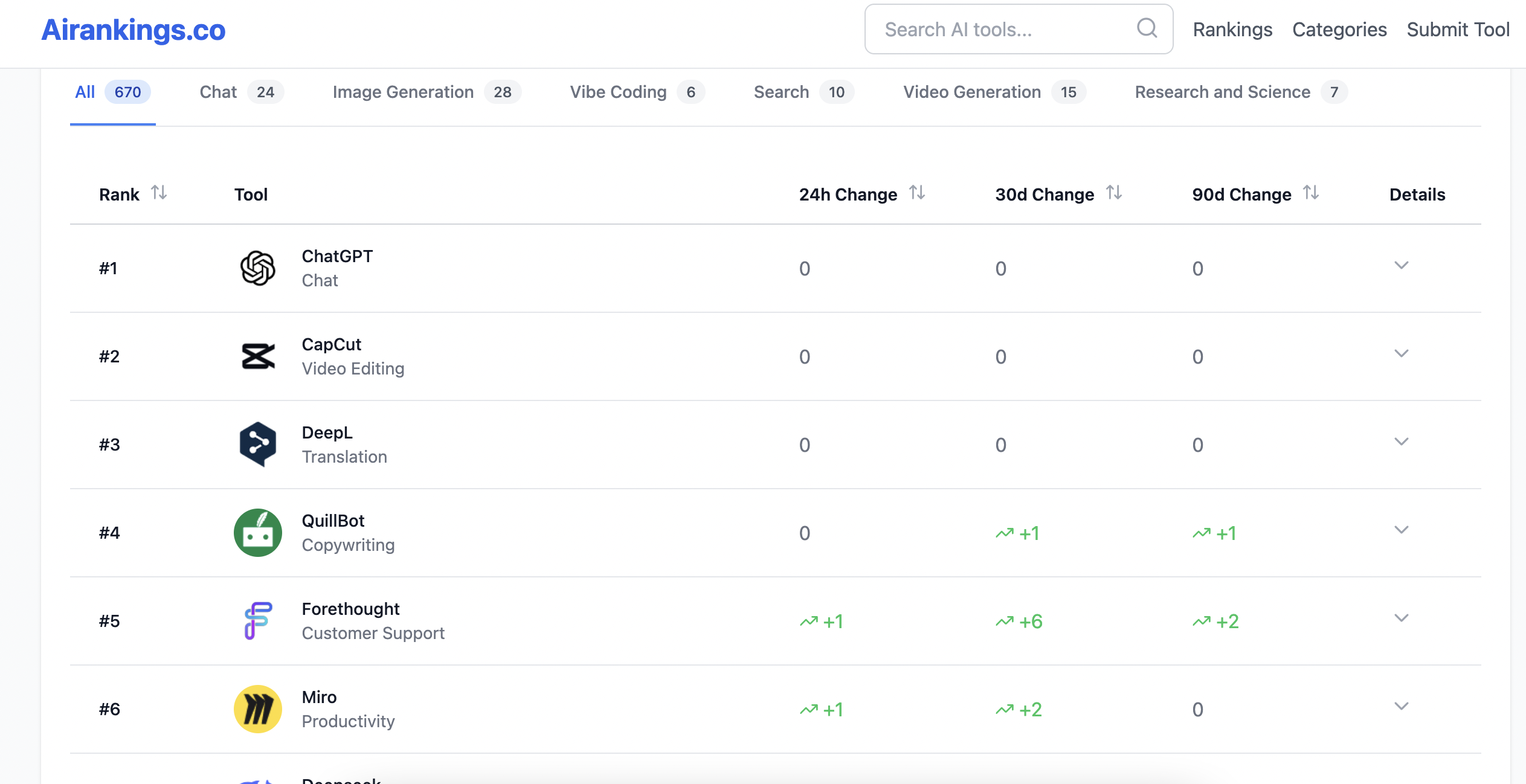
Task: Click the Airankings.co logo
Action: click(x=134, y=30)
